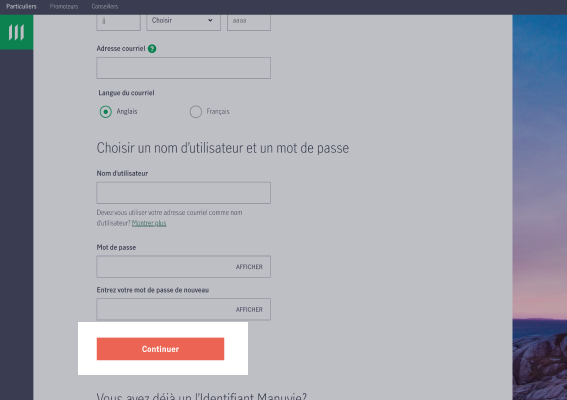Click the dropdown arrow in Choisir selector

point(210,20)
